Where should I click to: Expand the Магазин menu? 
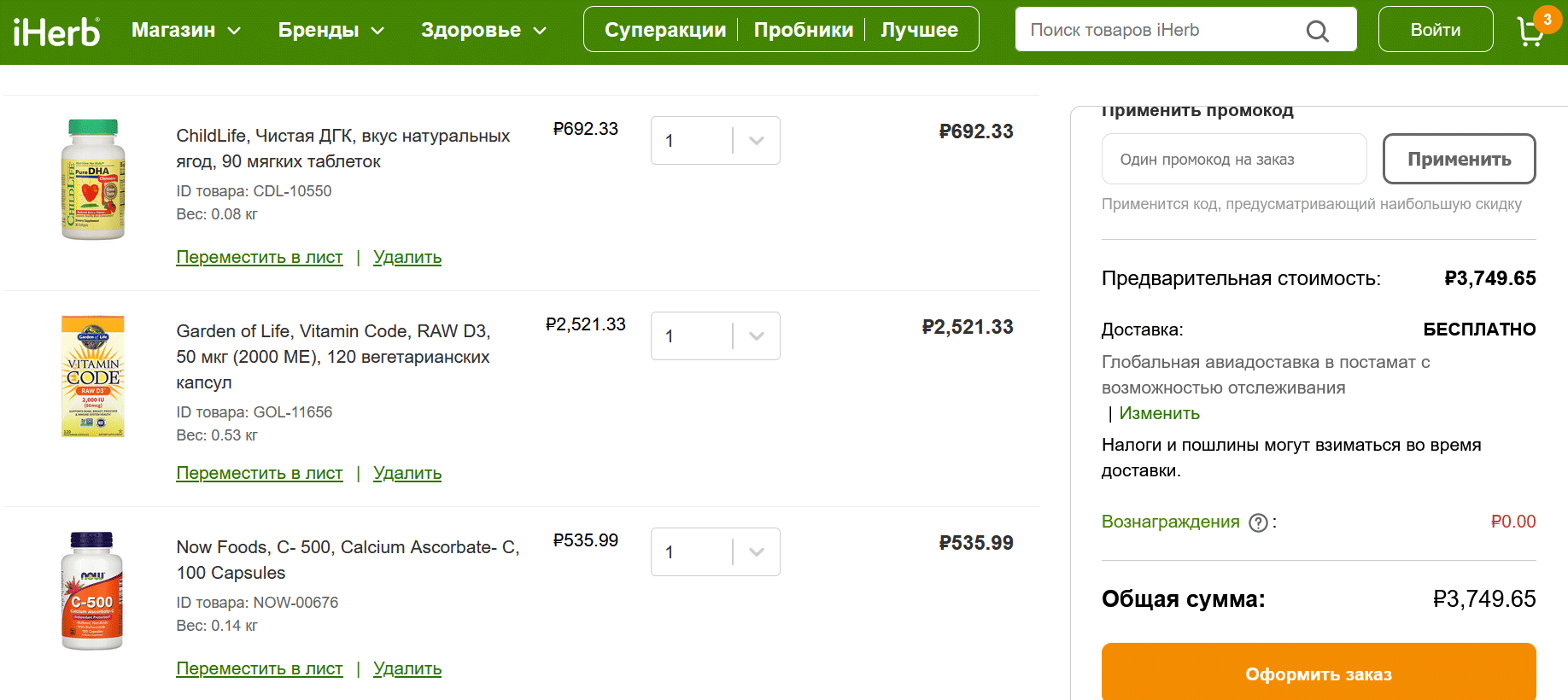click(x=185, y=30)
